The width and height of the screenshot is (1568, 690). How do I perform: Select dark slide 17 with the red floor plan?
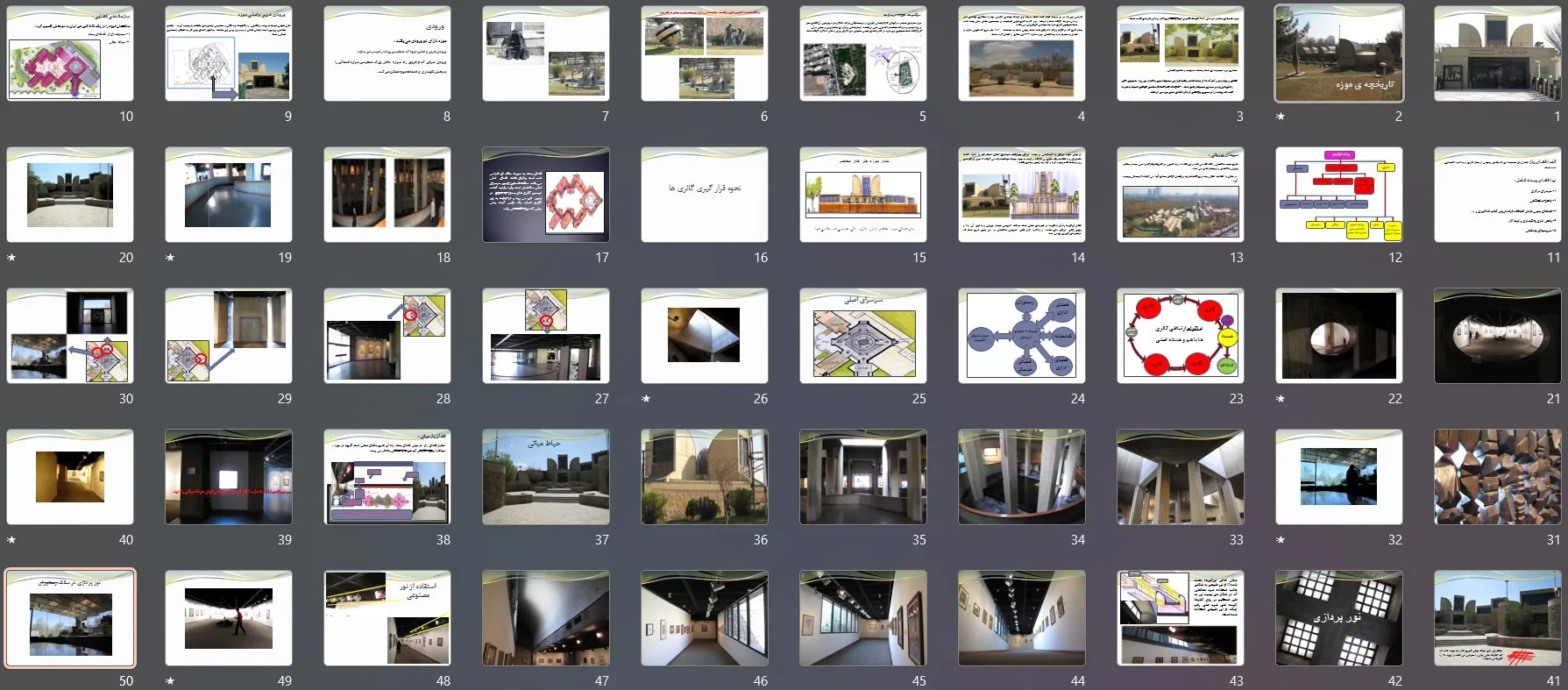pyautogui.click(x=545, y=195)
